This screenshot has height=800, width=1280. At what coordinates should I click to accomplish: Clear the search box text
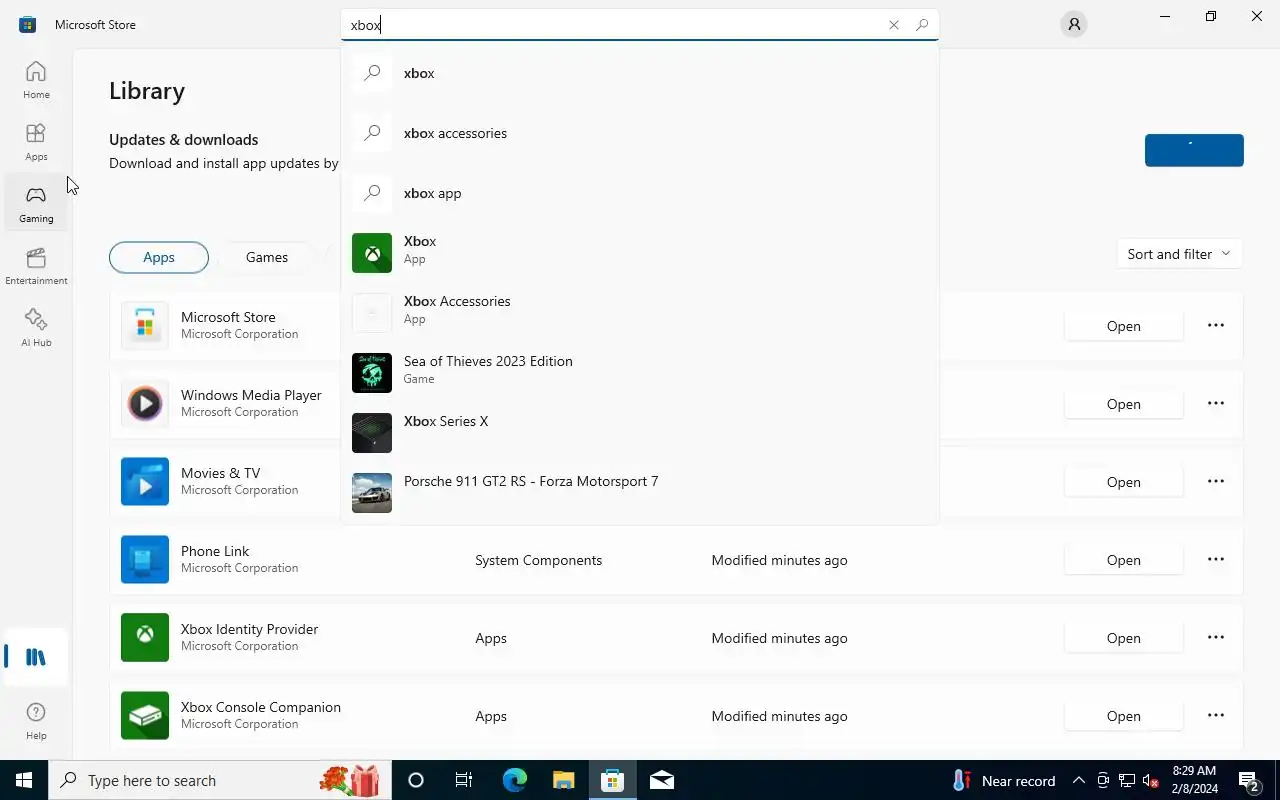(894, 25)
